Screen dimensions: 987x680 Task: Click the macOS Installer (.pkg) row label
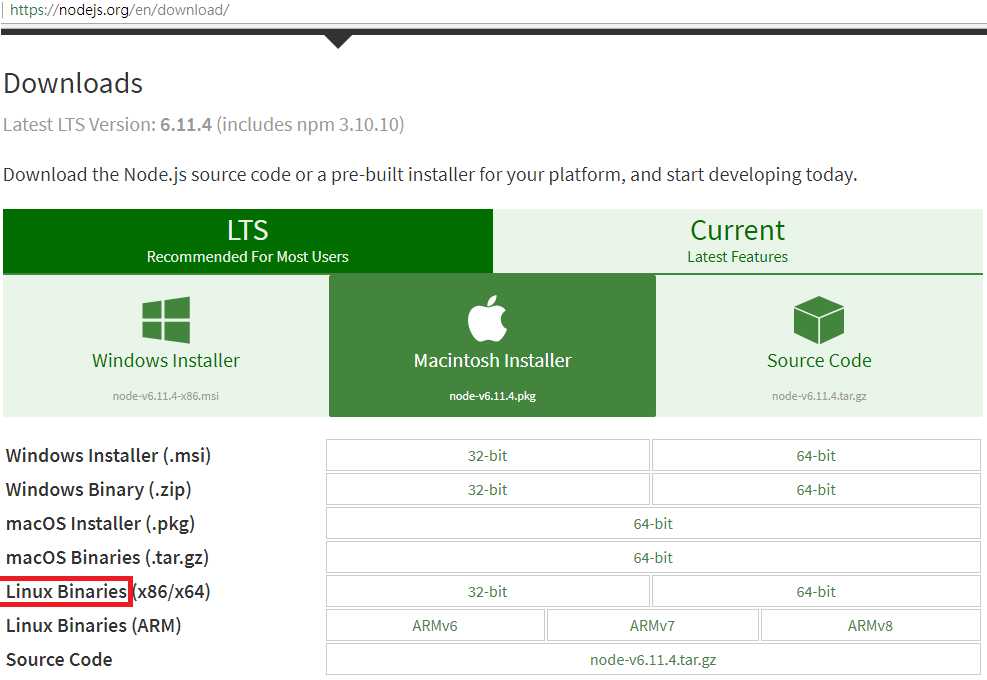100,523
